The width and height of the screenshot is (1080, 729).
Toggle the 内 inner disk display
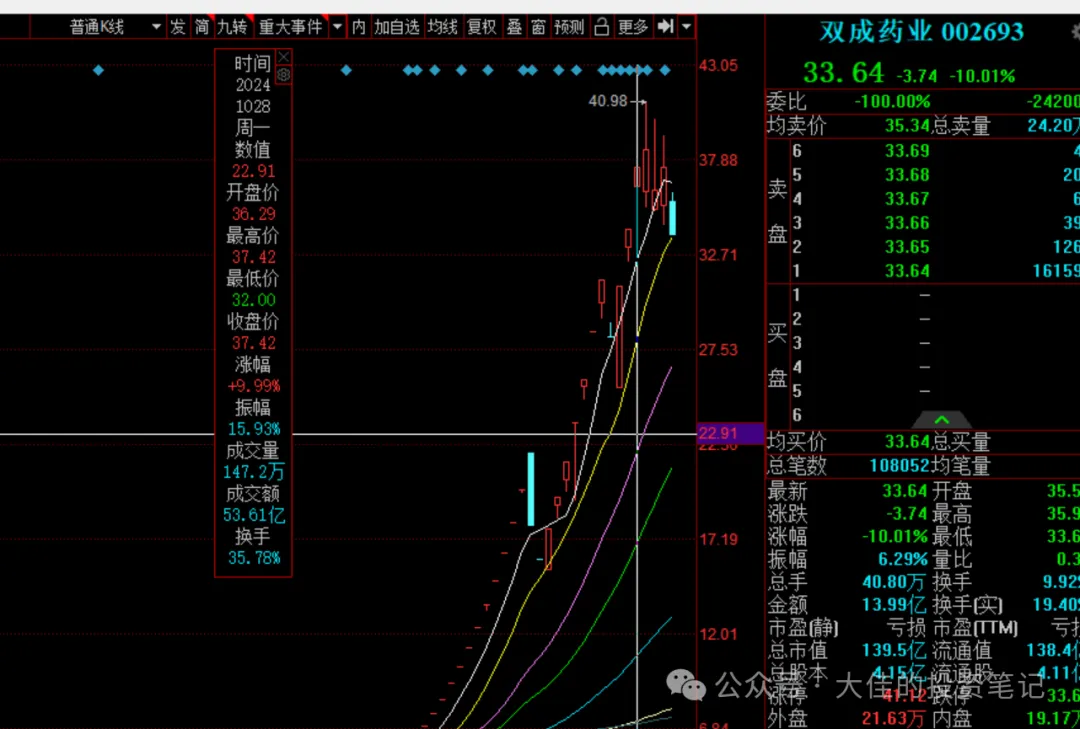(x=357, y=27)
